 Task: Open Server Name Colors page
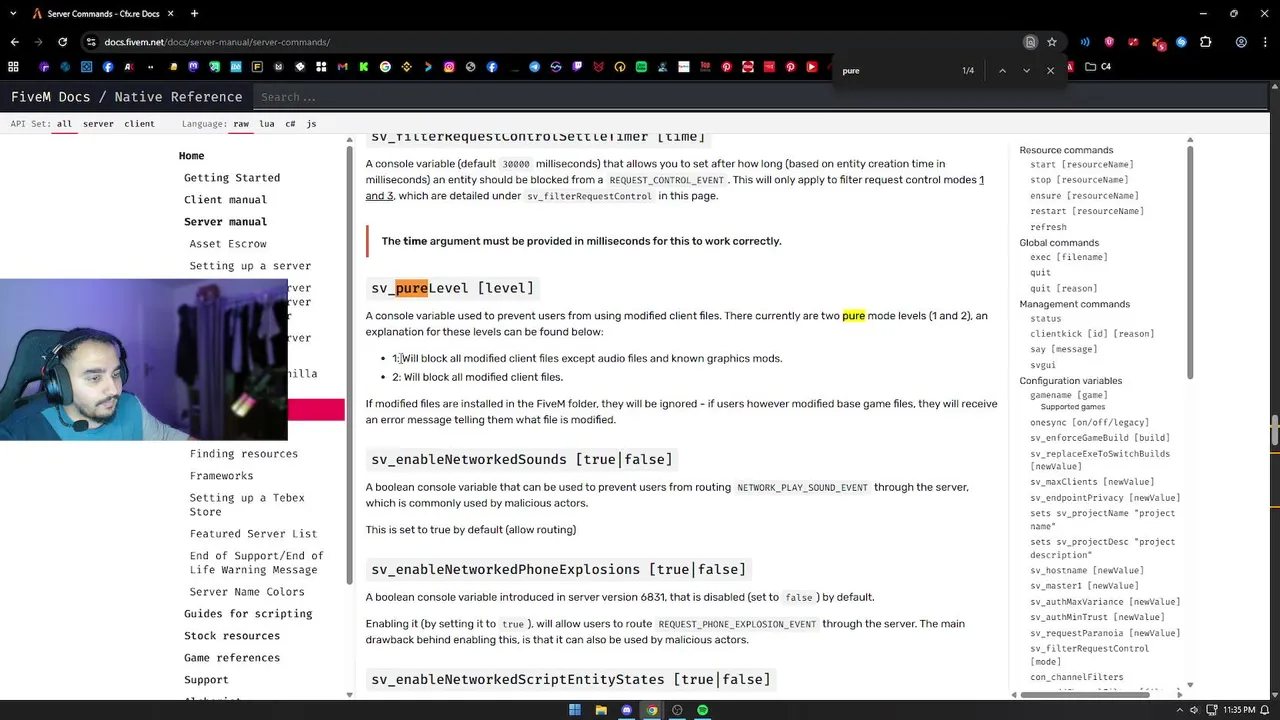247,592
